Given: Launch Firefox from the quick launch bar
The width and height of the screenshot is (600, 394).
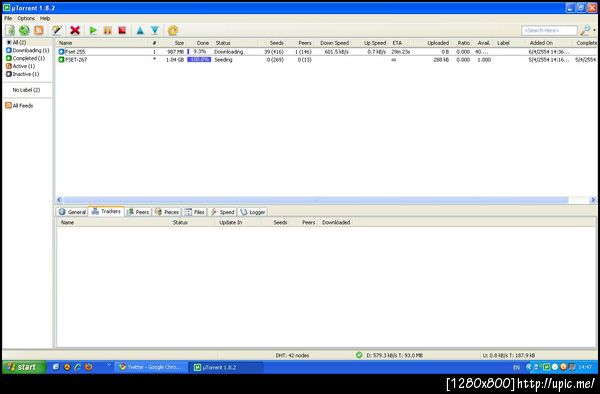Looking at the screenshot, I should point(88,367).
